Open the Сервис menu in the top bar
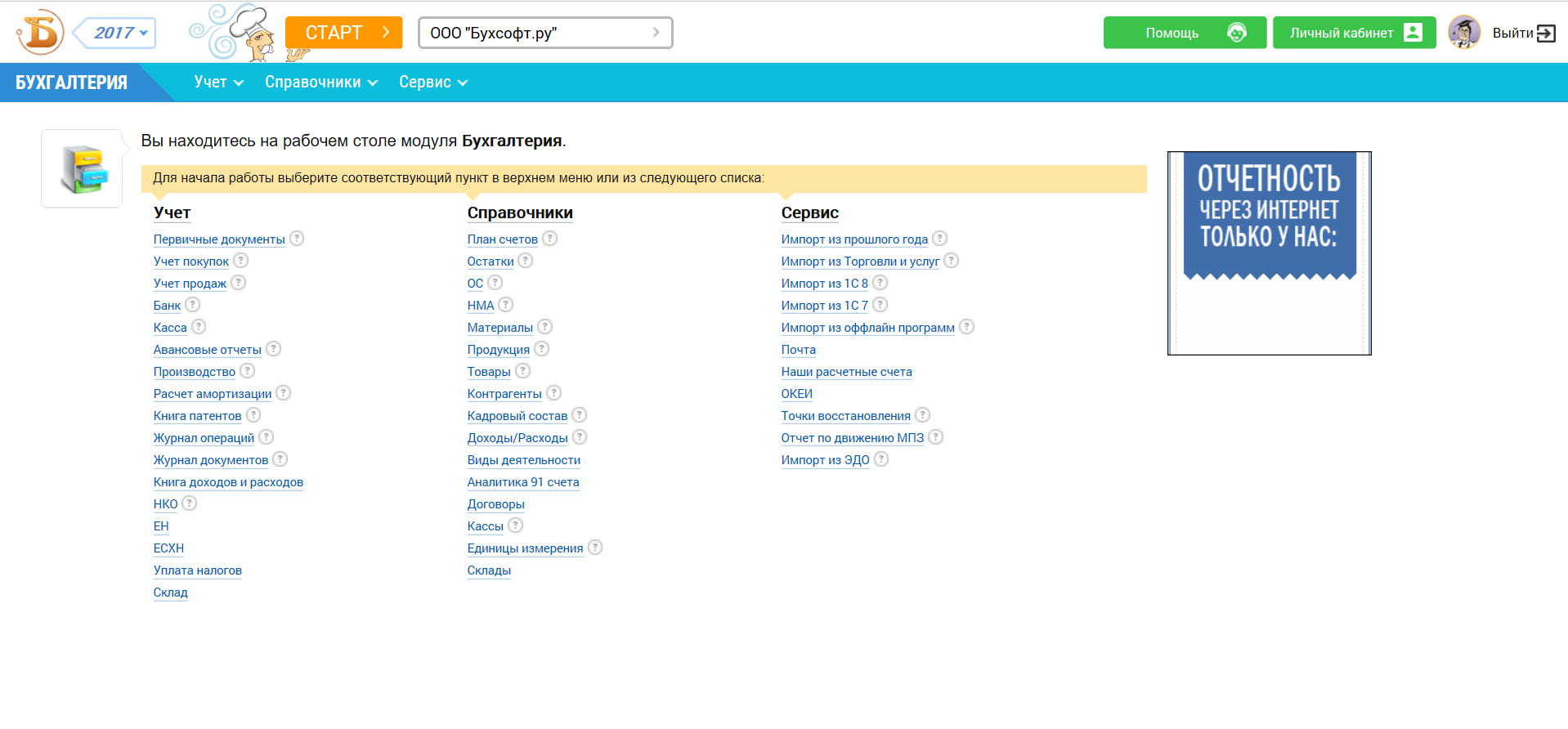 433,83
